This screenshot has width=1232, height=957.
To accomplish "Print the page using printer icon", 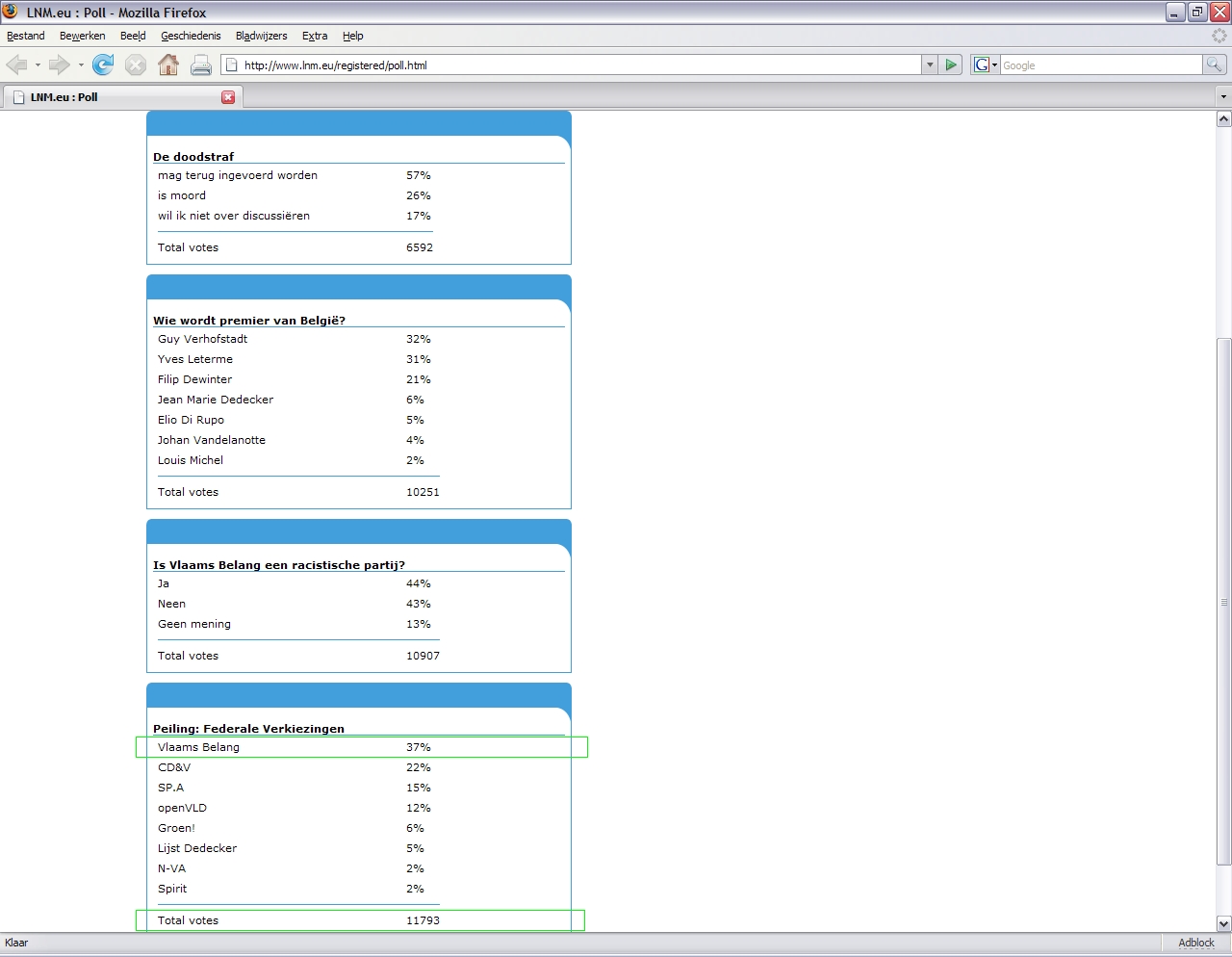I will click(201, 65).
